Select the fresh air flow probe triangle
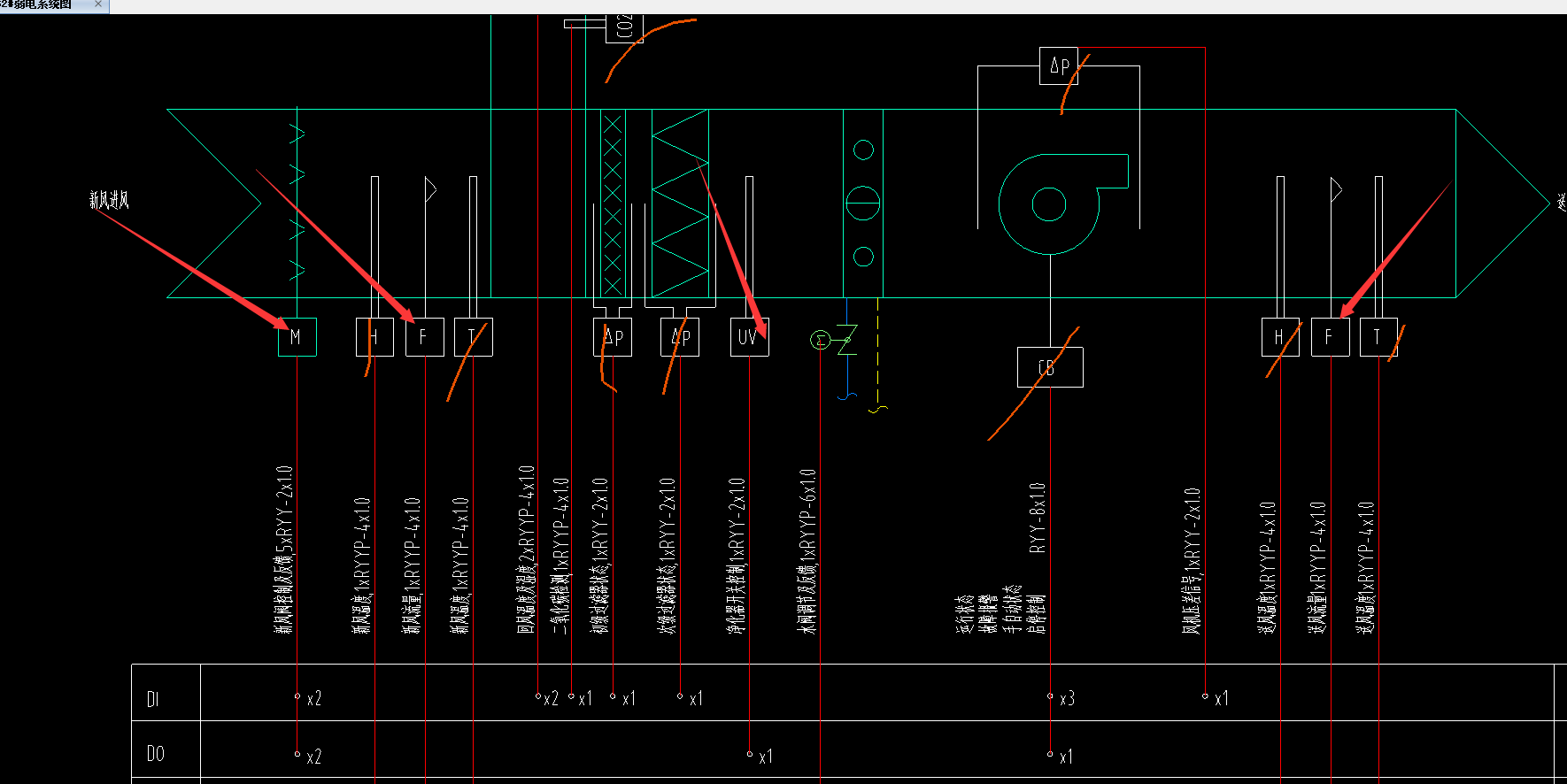This screenshot has height=784, width=1567. [x=430, y=189]
